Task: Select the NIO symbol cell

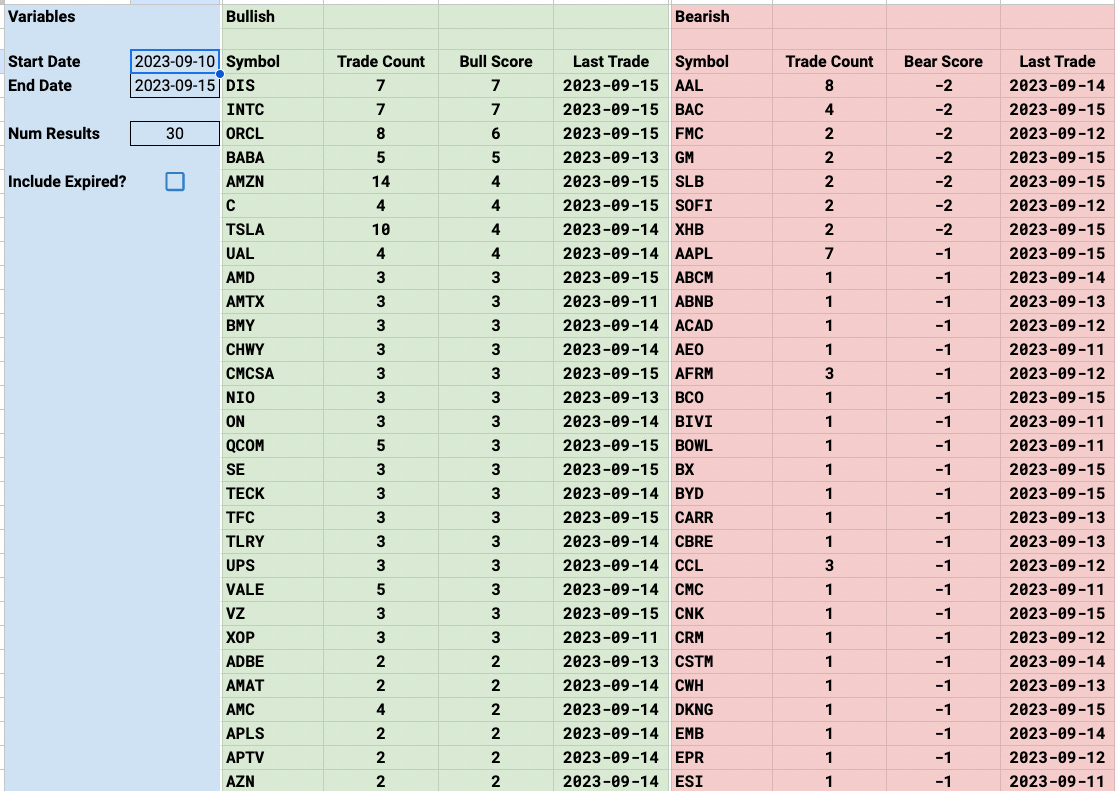Action: coord(272,398)
